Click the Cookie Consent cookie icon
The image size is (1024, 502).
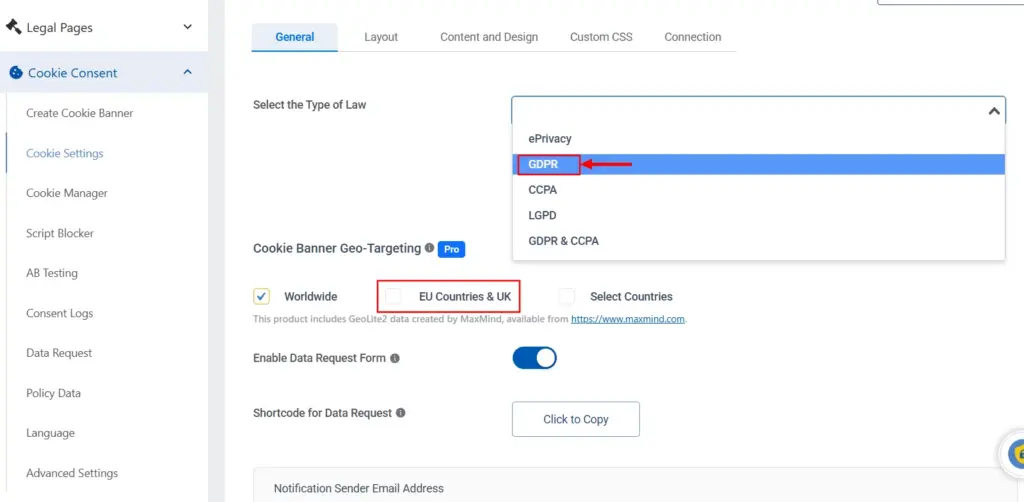tap(16, 72)
